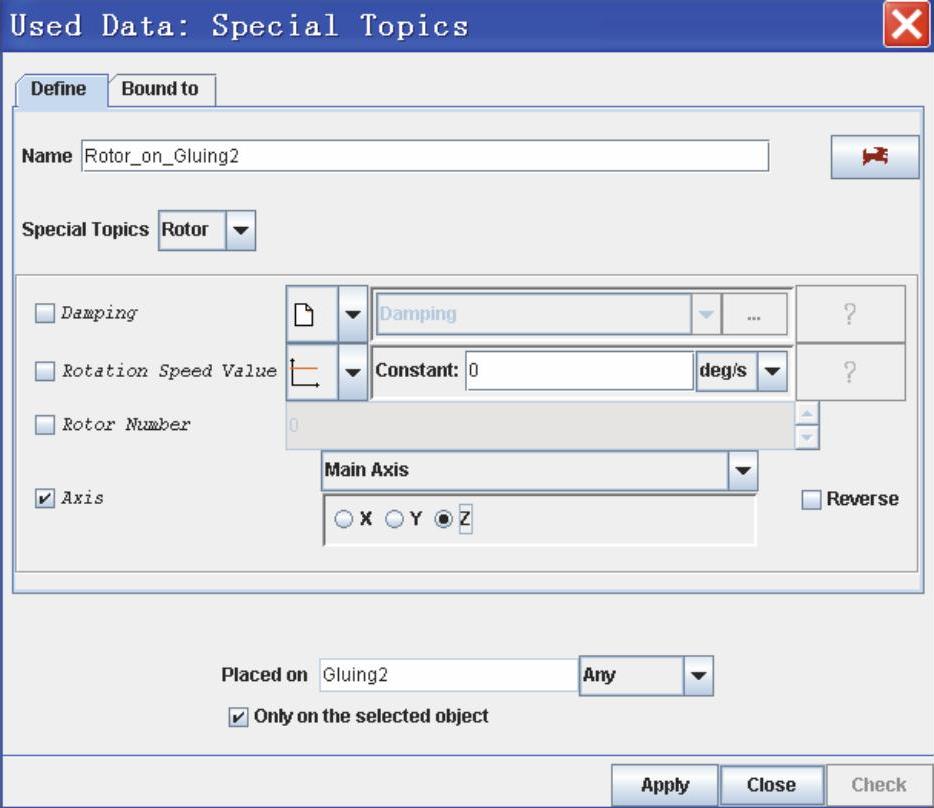Viewport: 934px width, 808px height.
Task: Click the document icon in the Damping row
Action: (x=311, y=314)
